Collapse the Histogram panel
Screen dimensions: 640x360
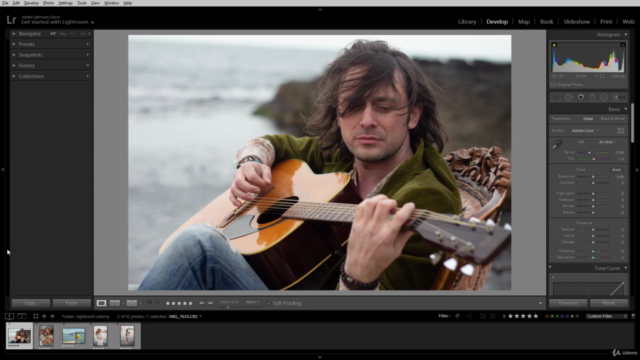626,35
